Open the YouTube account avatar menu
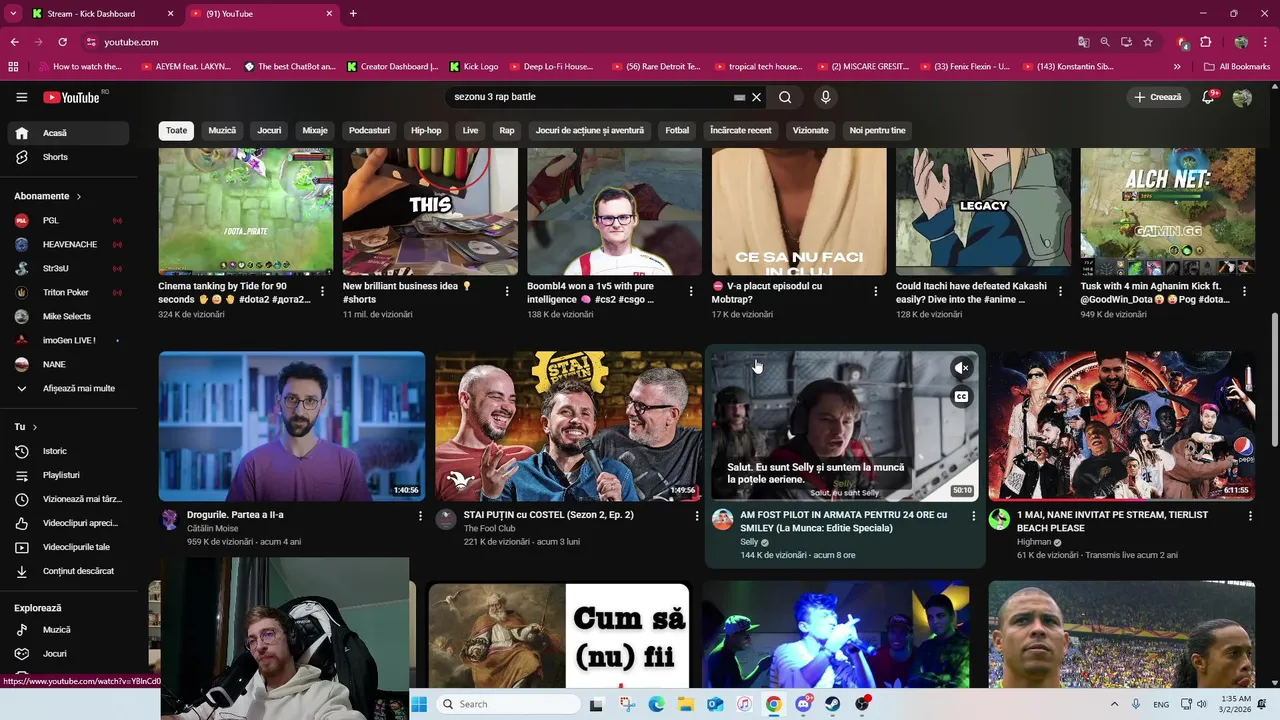1280x720 pixels. click(1242, 97)
